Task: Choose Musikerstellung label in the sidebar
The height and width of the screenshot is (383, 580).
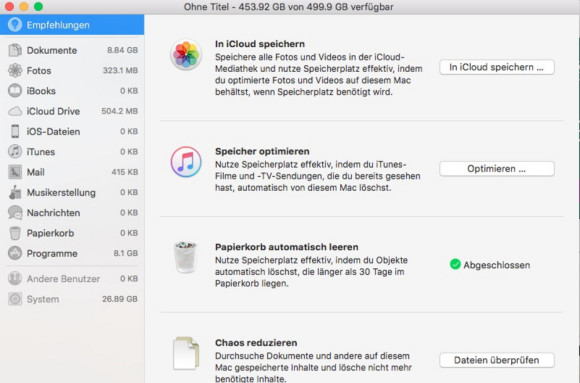Action: (x=61, y=193)
